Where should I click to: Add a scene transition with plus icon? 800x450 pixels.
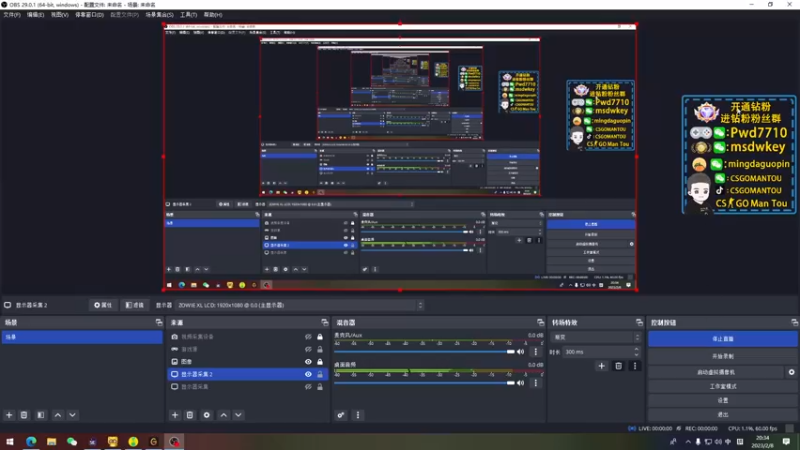tap(602, 366)
